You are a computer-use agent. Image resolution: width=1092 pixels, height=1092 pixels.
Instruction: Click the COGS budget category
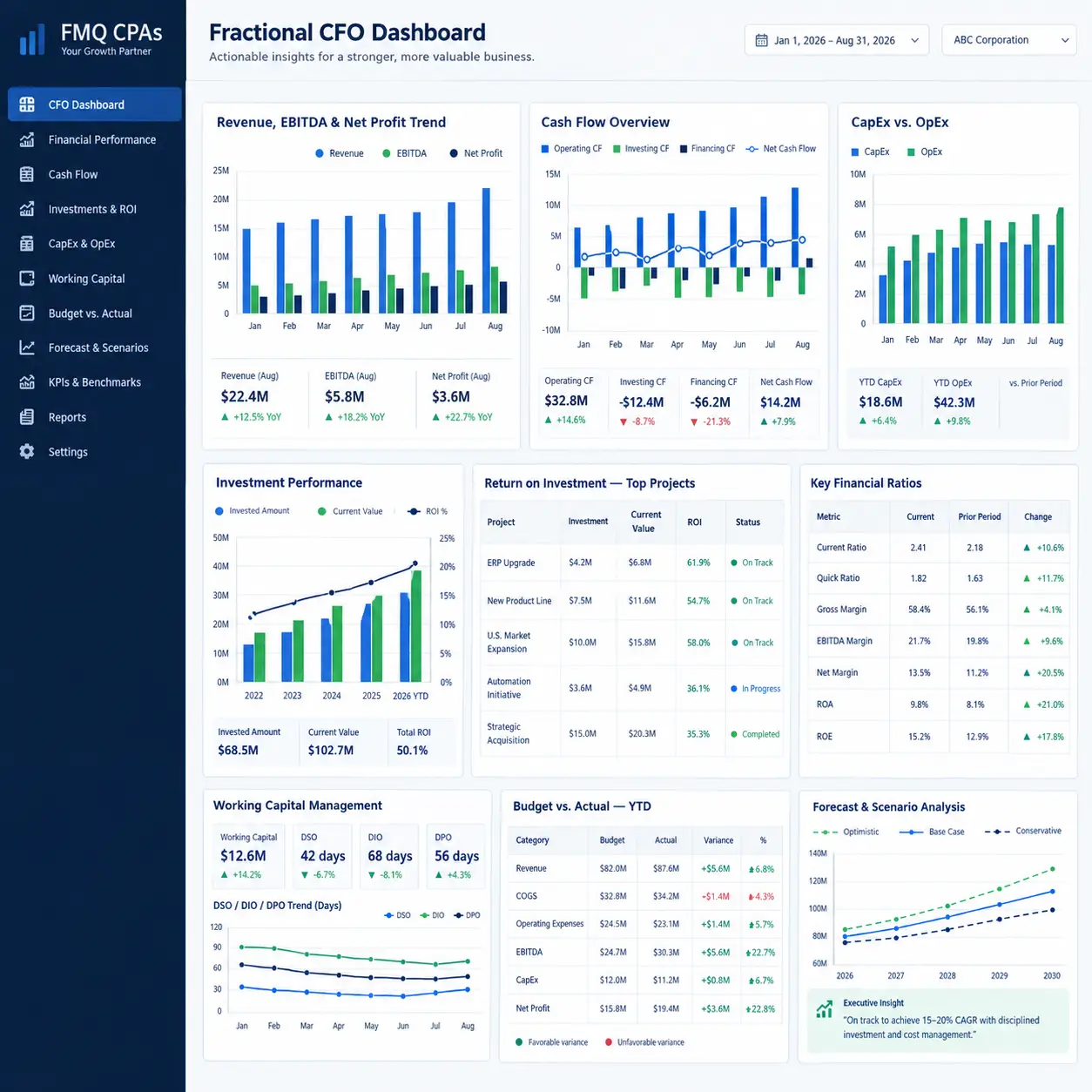[526, 896]
